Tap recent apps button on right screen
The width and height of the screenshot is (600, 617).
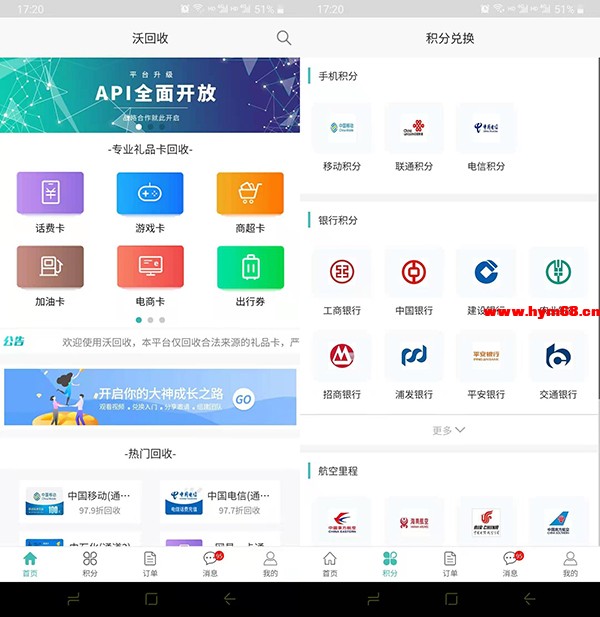[373, 599]
